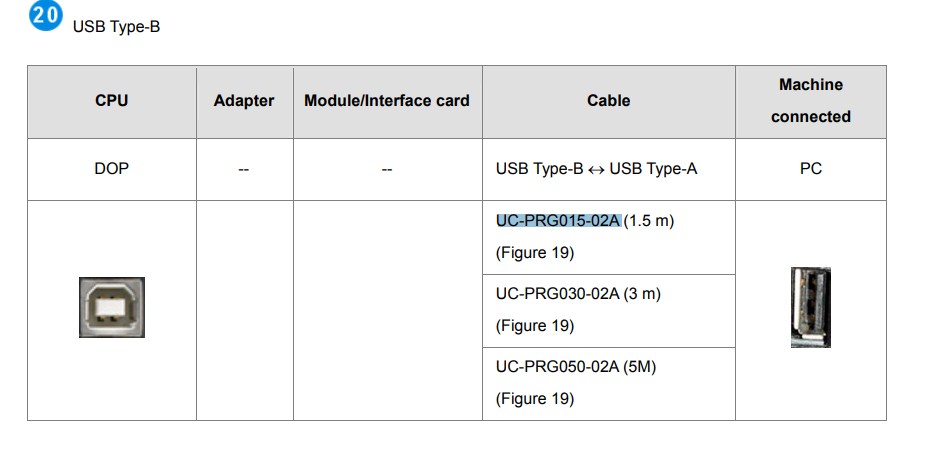This screenshot has height=457, width=925.
Task: Click the UC-PRG030-02A (3 m) cable text
Action: tap(578, 294)
